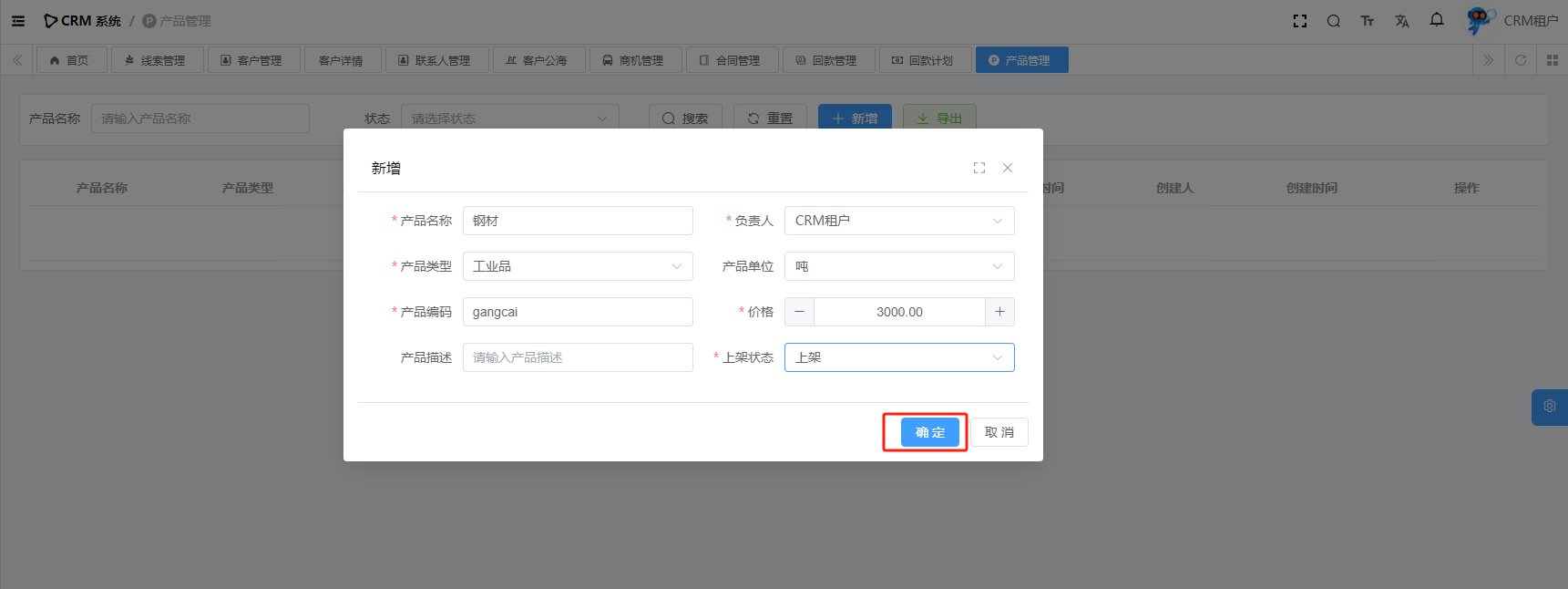Open the language translation icon
Screen dimensions: 1568x589
tap(1401, 21)
